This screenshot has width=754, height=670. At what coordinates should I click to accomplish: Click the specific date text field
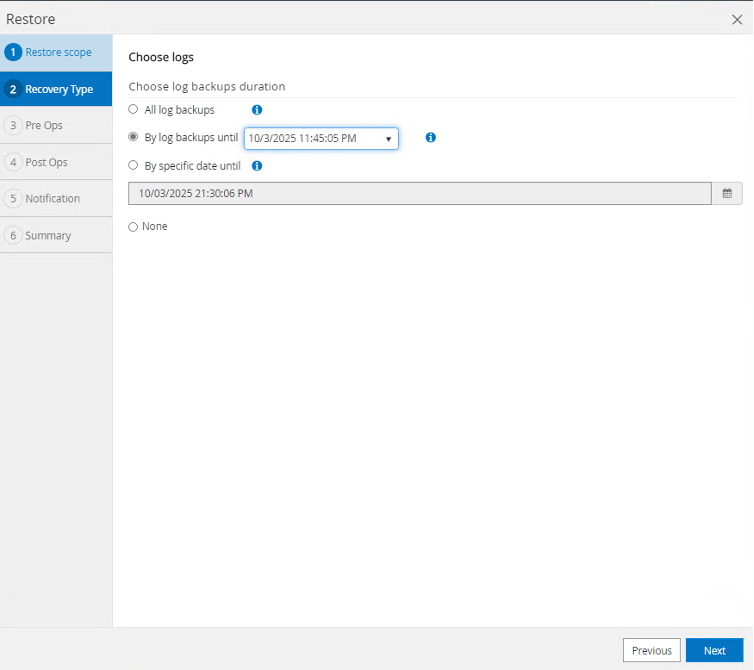pos(420,193)
